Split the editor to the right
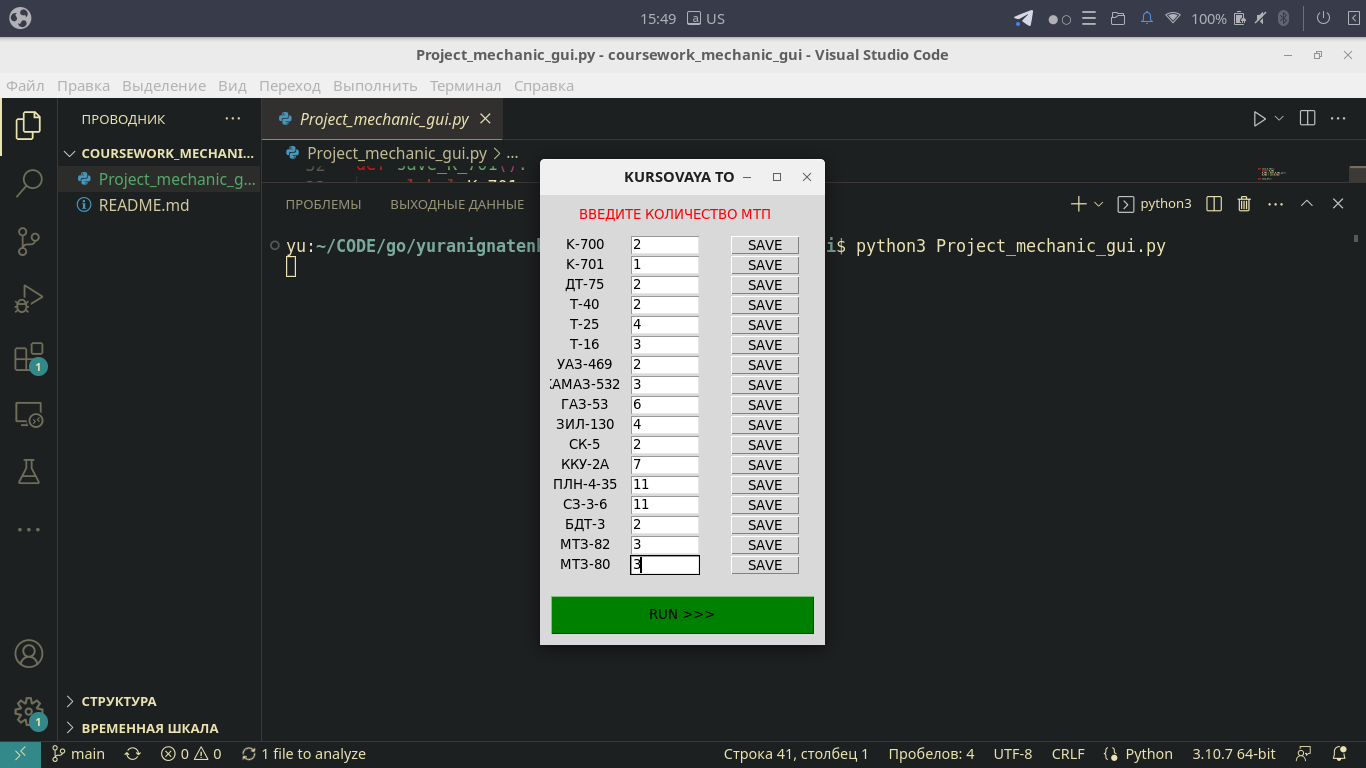Viewport: 1366px width, 768px height. [1307, 119]
